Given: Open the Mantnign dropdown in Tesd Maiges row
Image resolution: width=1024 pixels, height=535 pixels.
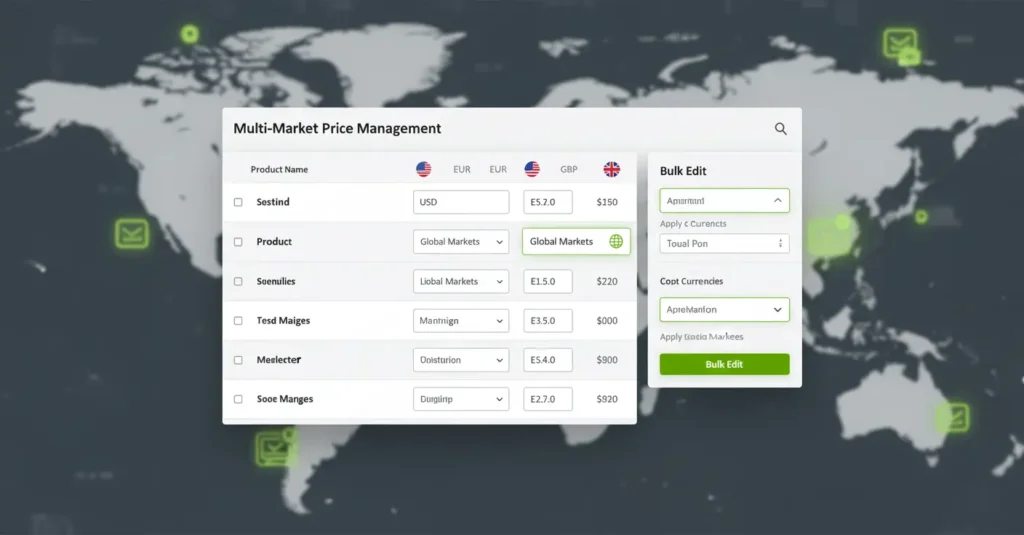Looking at the screenshot, I should click(x=461, y=321).
